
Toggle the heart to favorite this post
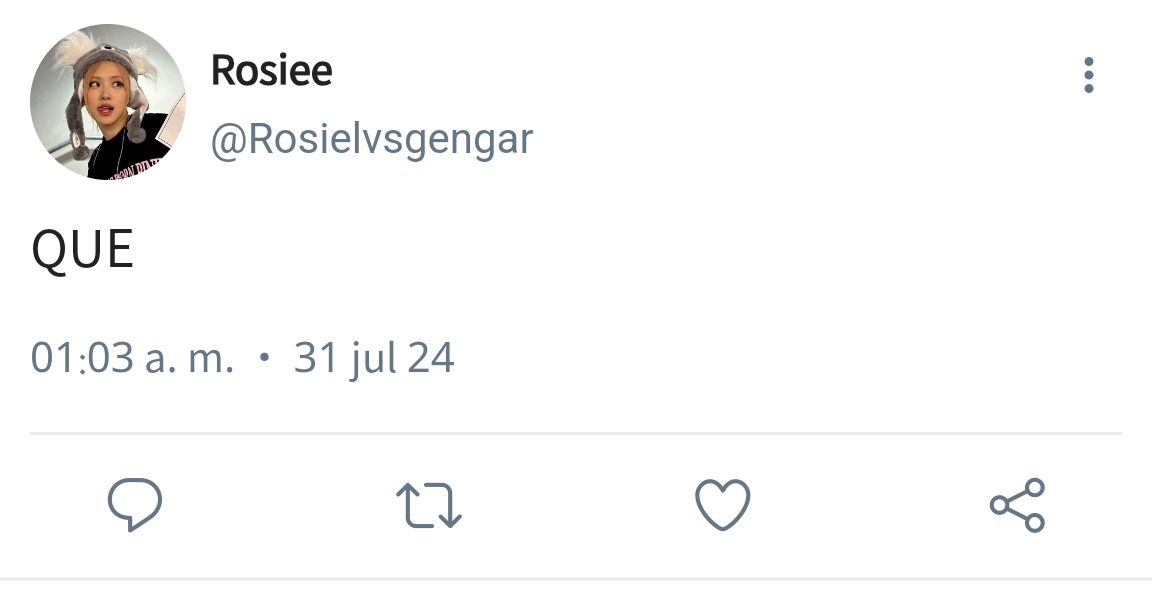tap(723, 504)
